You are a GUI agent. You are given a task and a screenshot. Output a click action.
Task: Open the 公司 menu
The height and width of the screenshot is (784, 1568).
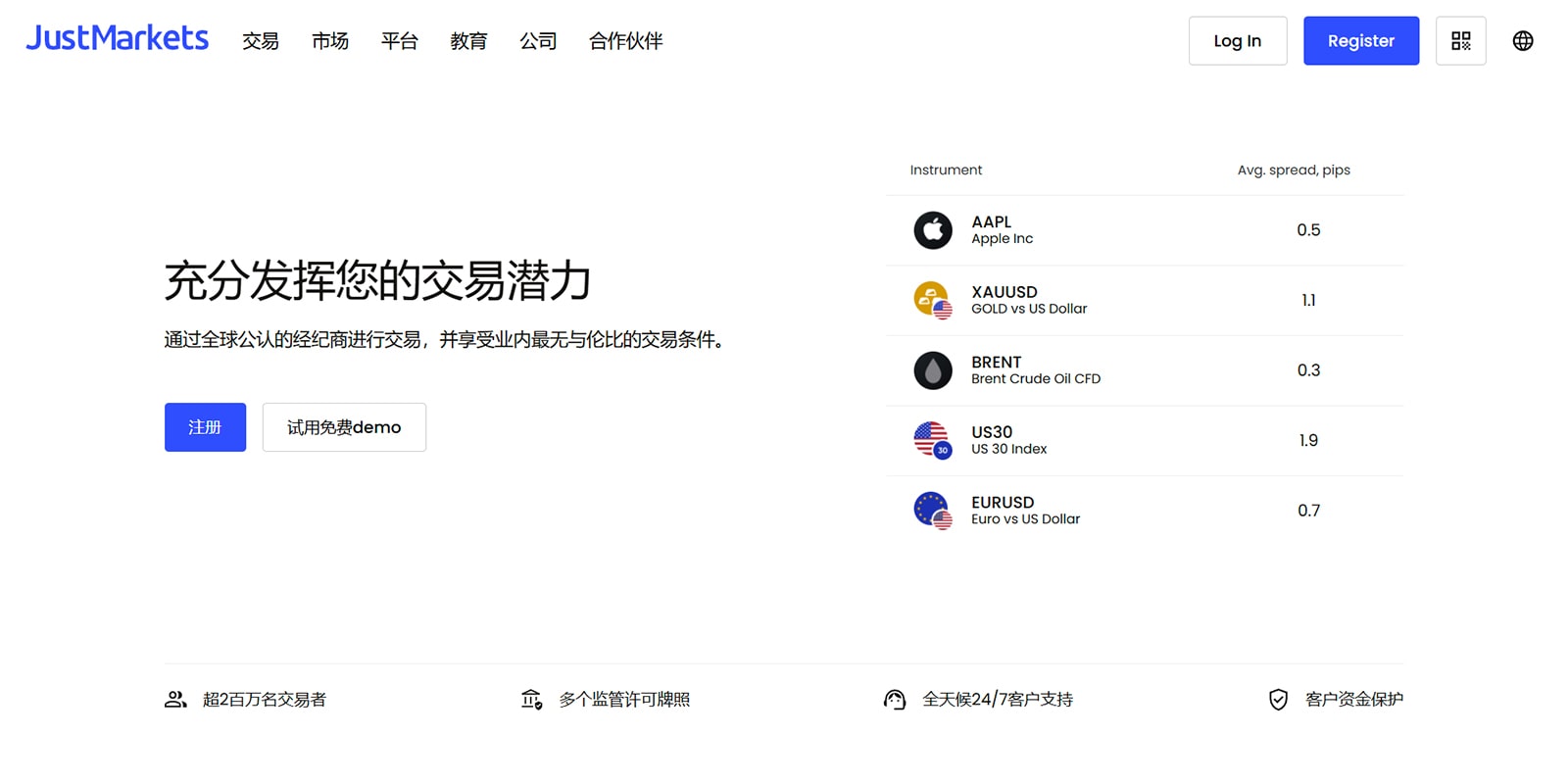[x=538, y=41]
